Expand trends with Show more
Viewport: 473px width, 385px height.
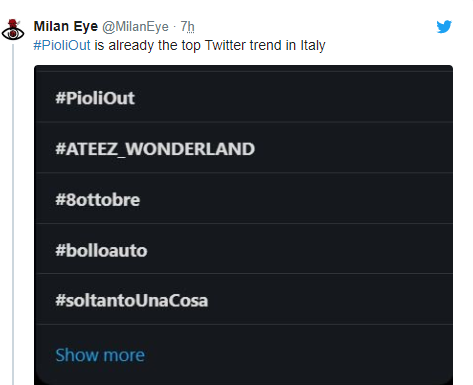tap(100, 355)
